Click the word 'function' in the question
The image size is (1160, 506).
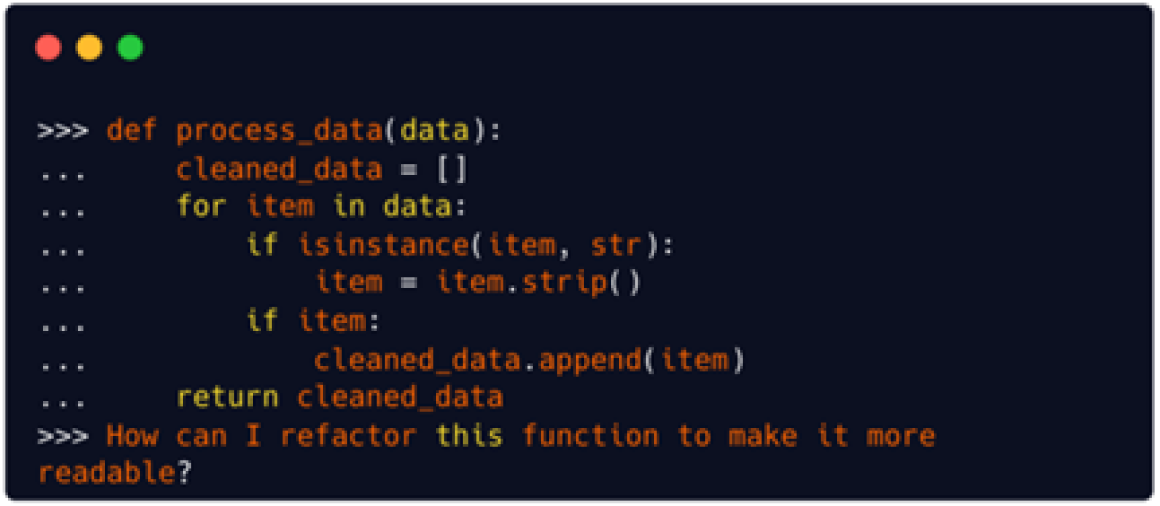590,436
